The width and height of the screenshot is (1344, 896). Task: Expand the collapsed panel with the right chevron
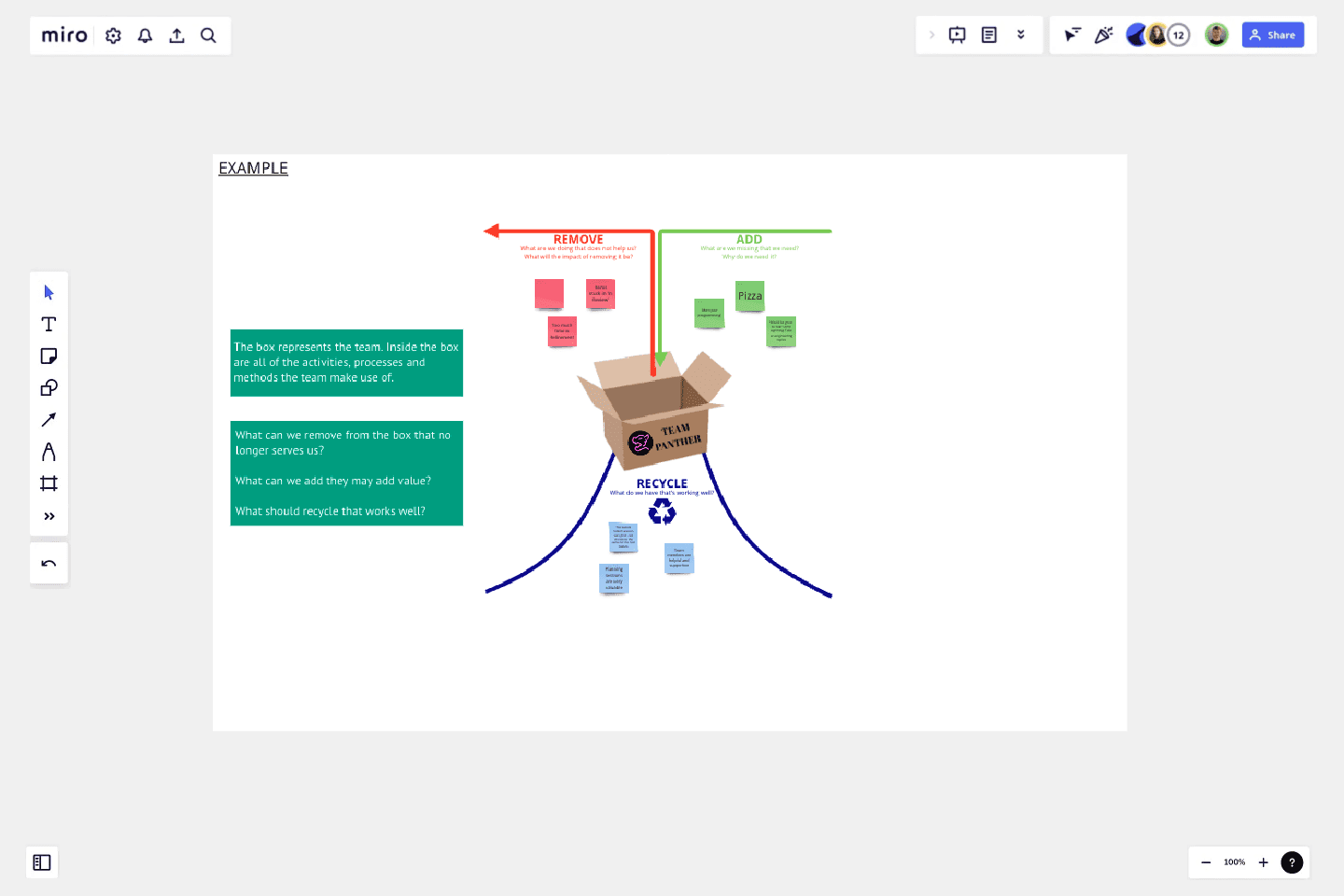coord(932,35)
